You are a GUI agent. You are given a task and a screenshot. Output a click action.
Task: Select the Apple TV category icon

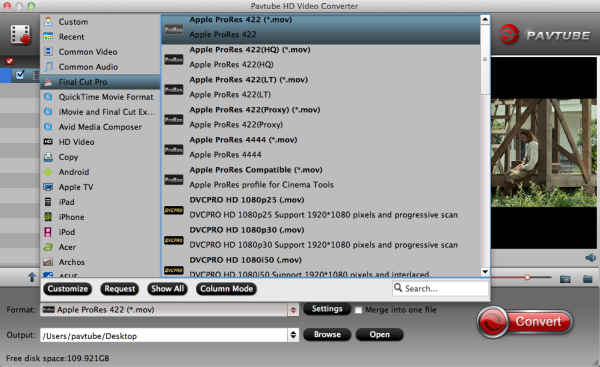pos(48,187)
